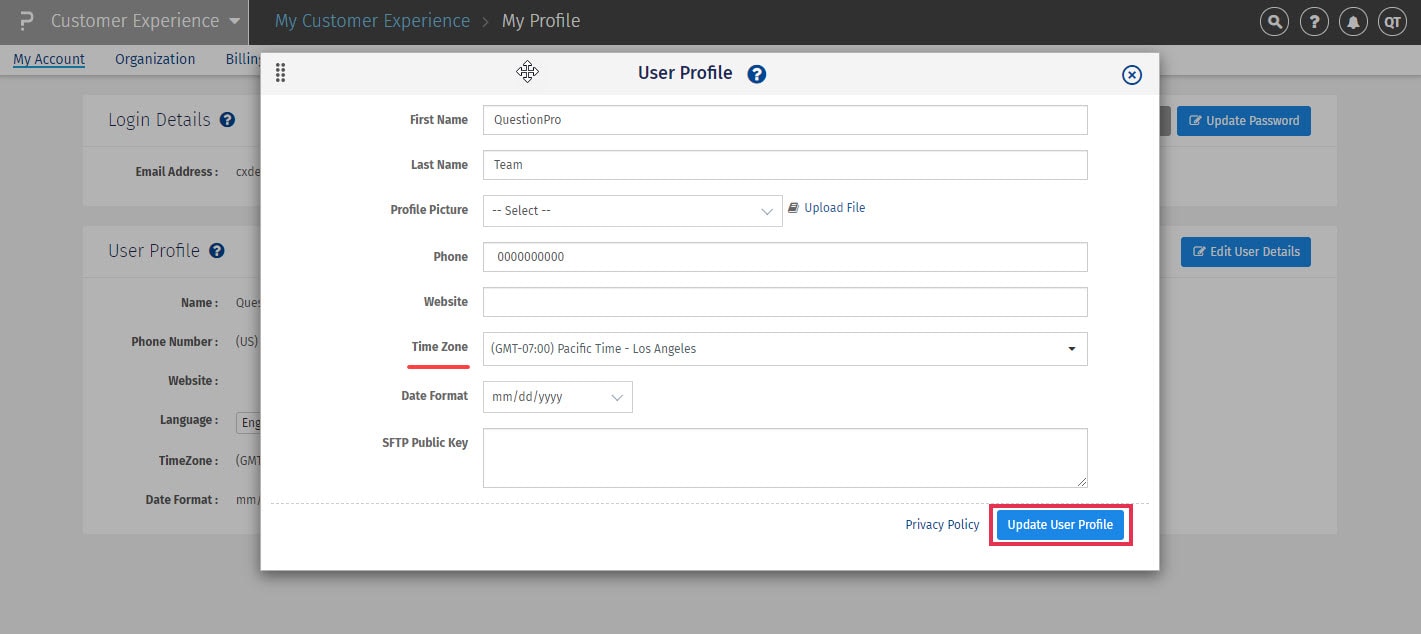Click the Update Password button

click(x=1243, y=121)
